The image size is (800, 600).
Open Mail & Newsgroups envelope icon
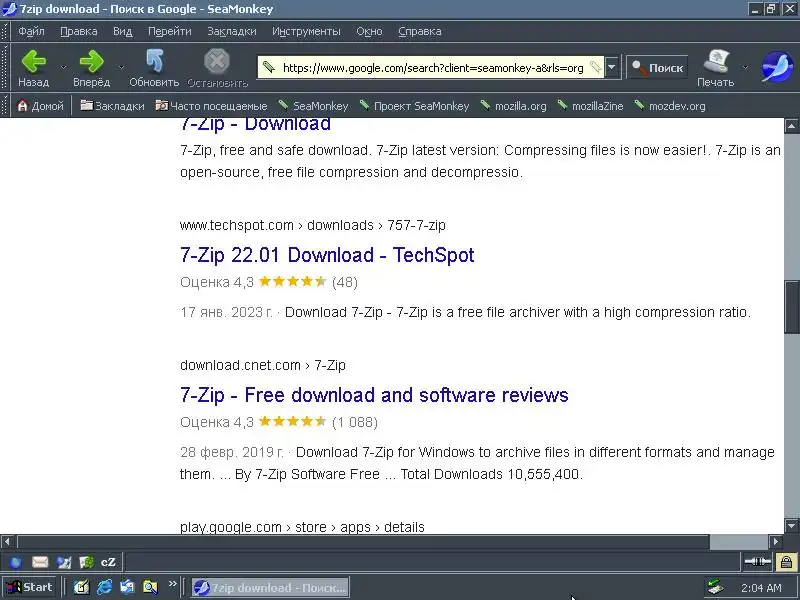40,562
